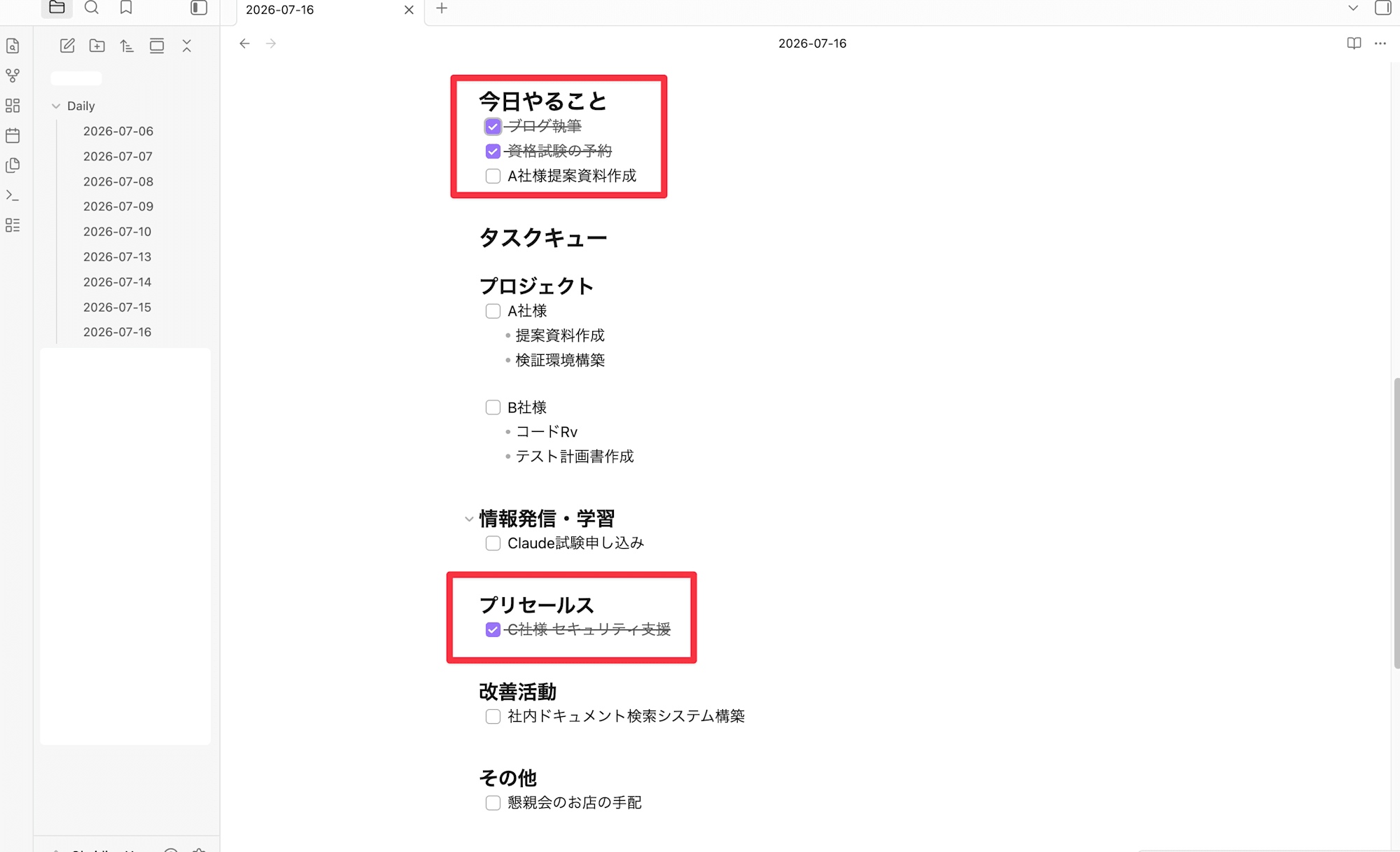Screen dimensions: 1400x852
Task: Click the note title 2026-07-16 in header
Action: tap(812, 43)
